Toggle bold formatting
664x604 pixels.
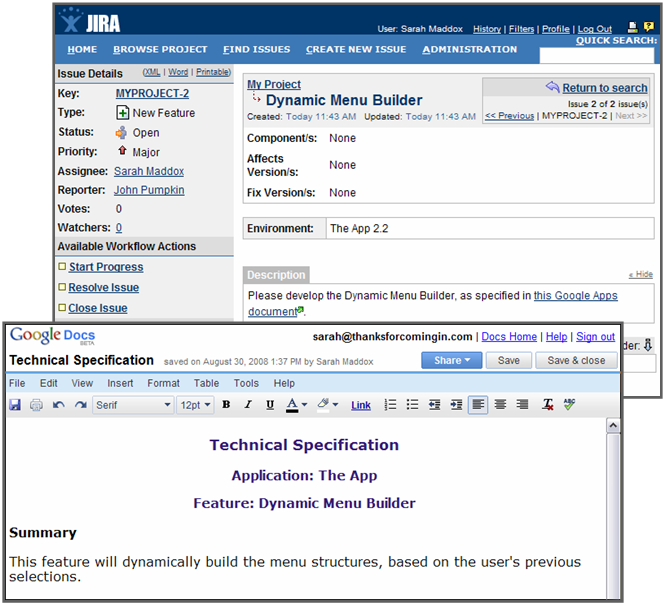(x=226, y=405)
